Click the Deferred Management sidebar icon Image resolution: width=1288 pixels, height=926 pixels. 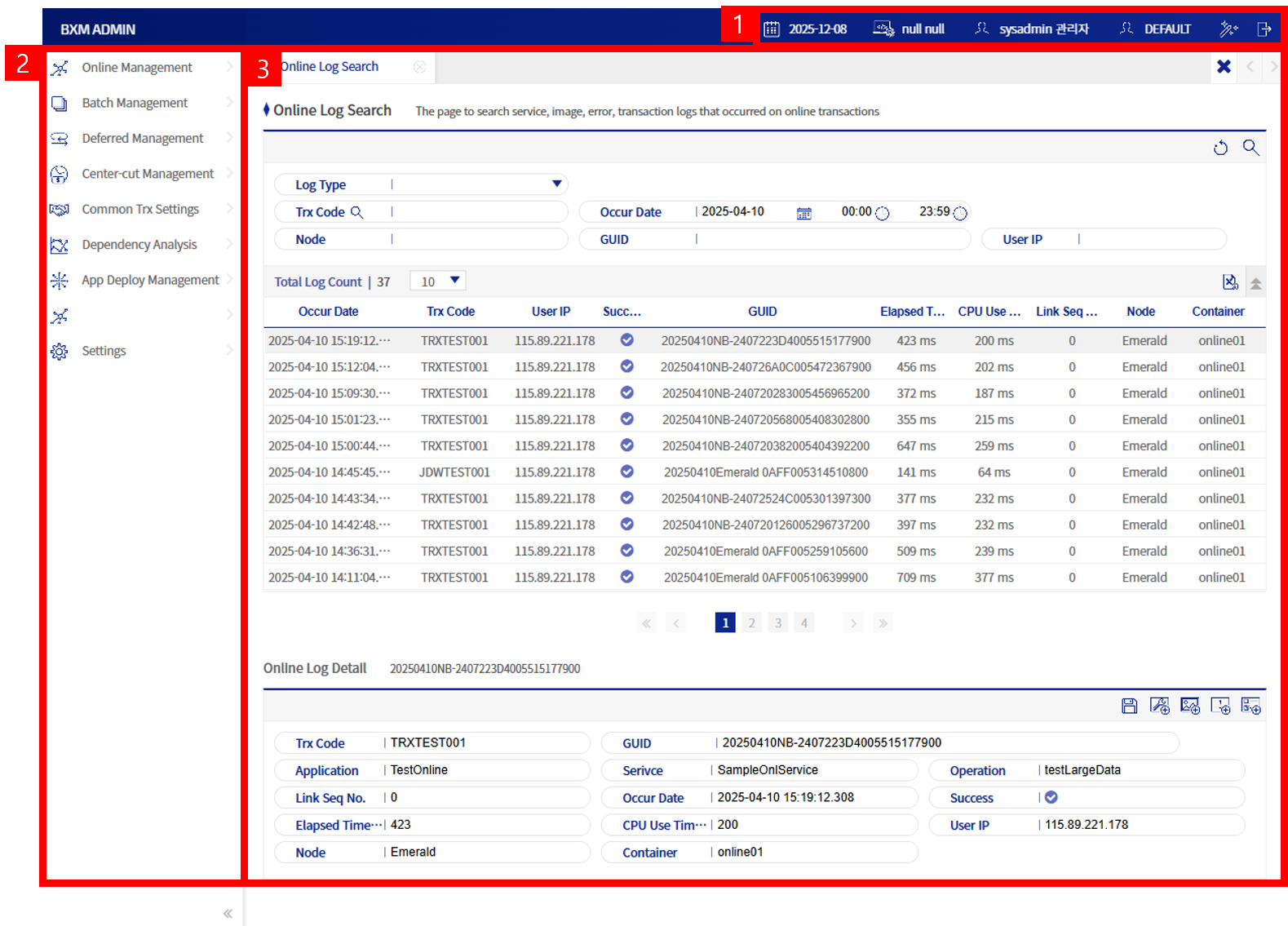[60, 139]
